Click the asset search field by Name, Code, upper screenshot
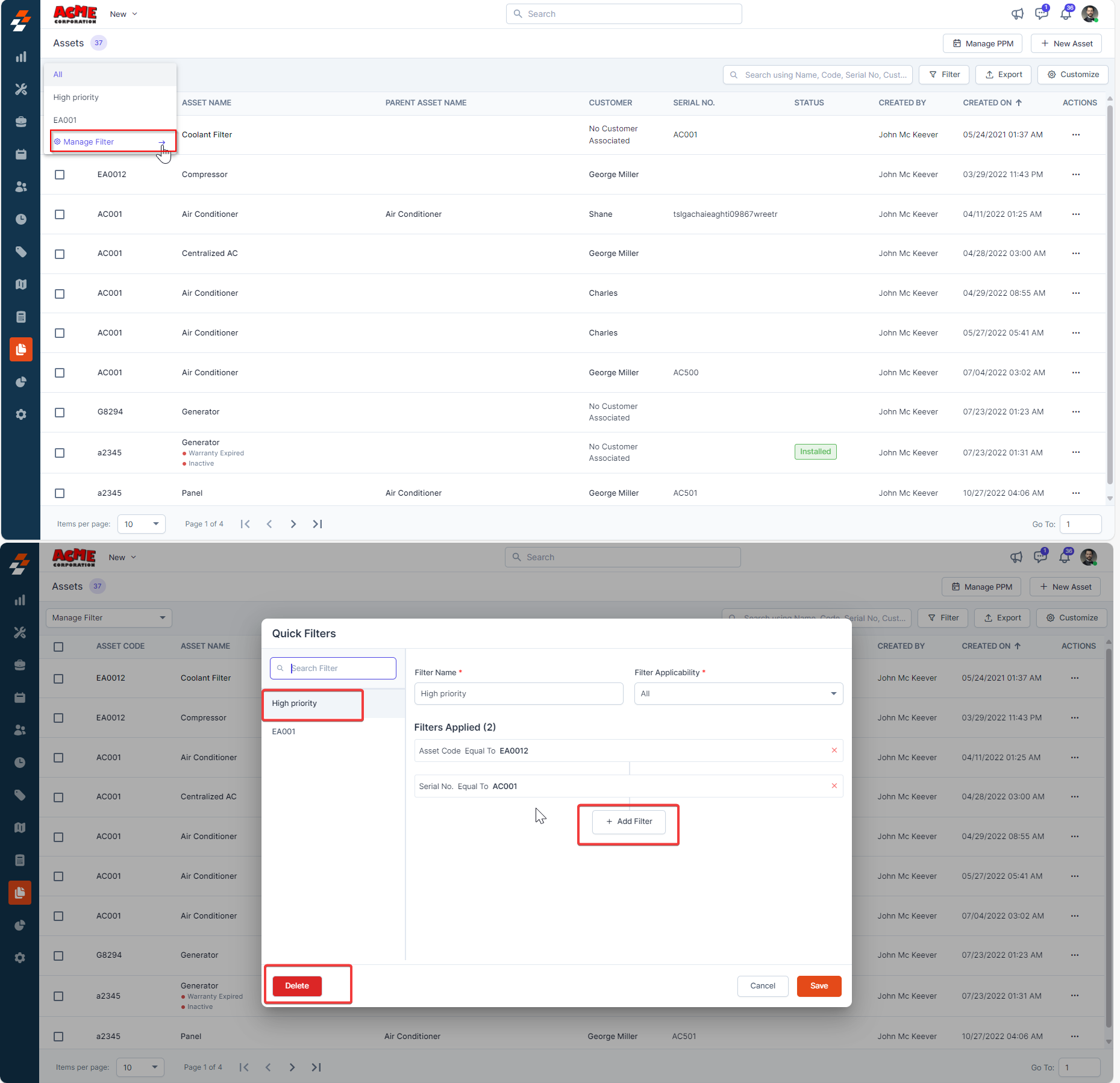The image size is (1120, 1083). coord(818,75)
